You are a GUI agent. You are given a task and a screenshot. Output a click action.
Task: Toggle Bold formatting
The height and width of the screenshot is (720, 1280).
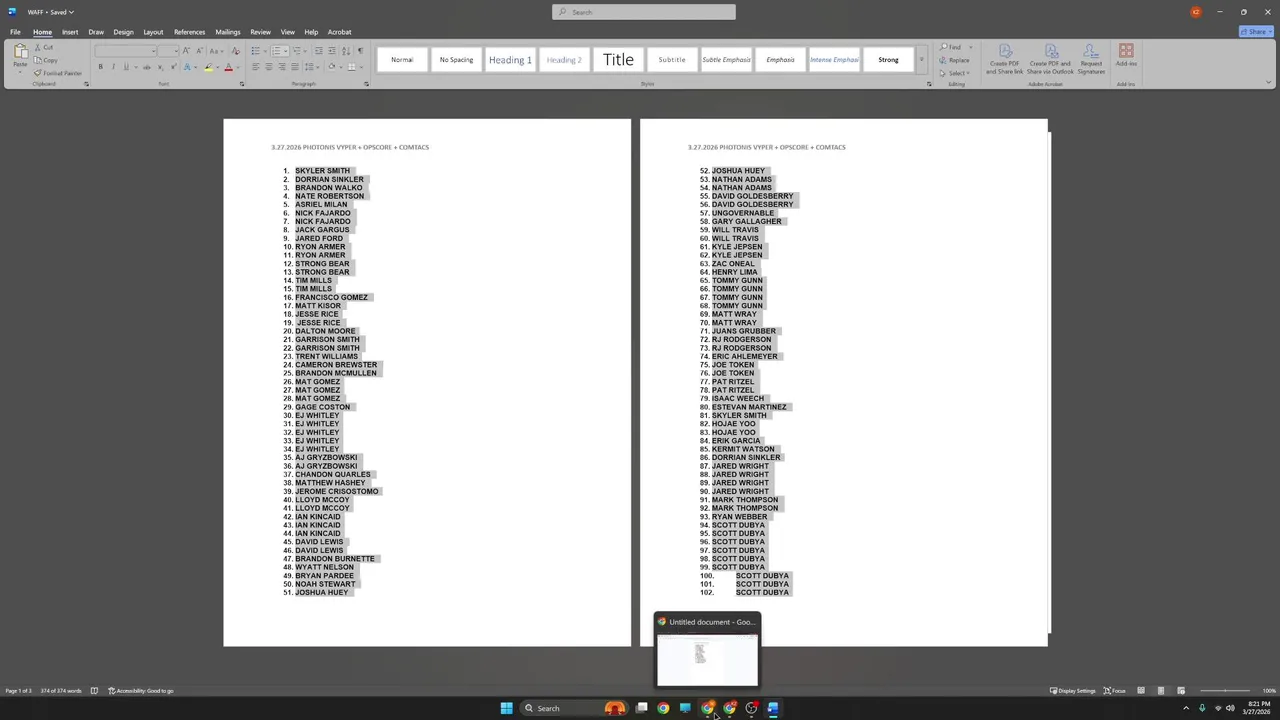click(100, 67)
